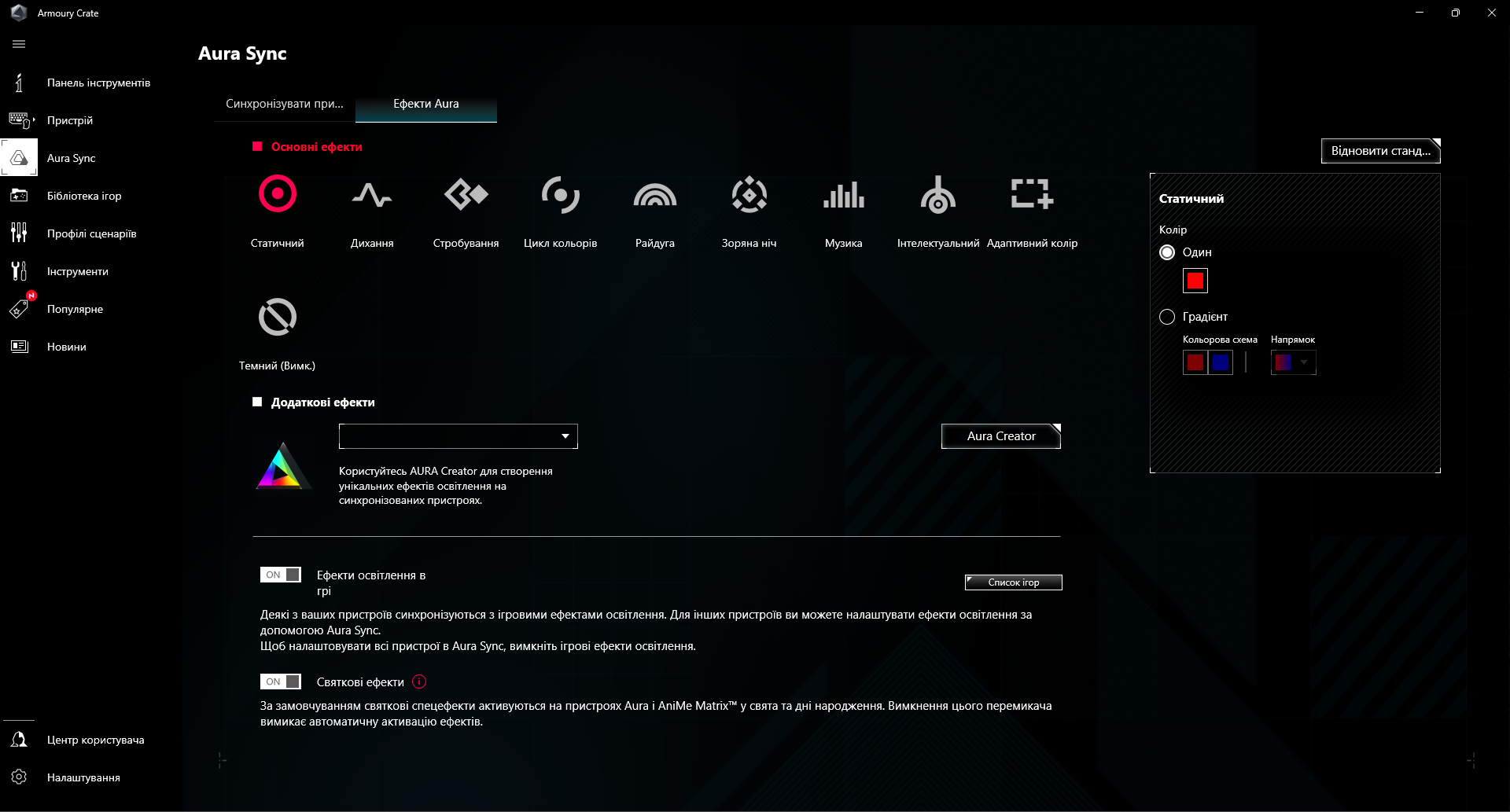Turn off Ефекти освітлення в грі

[x=280, y=575]
